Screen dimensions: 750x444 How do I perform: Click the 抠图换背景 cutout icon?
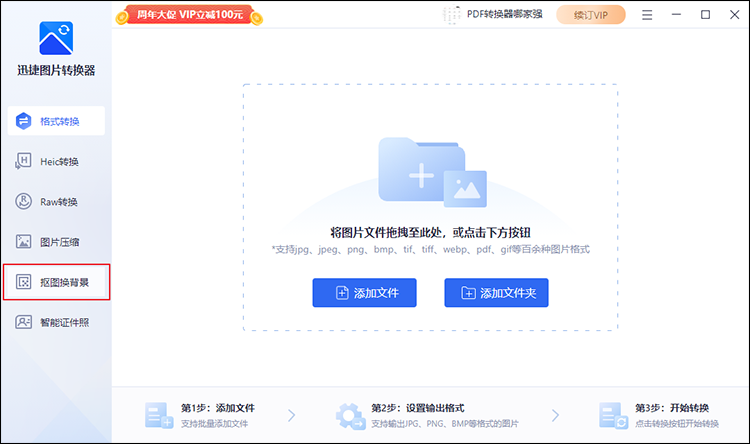click(x=24, y=283)
